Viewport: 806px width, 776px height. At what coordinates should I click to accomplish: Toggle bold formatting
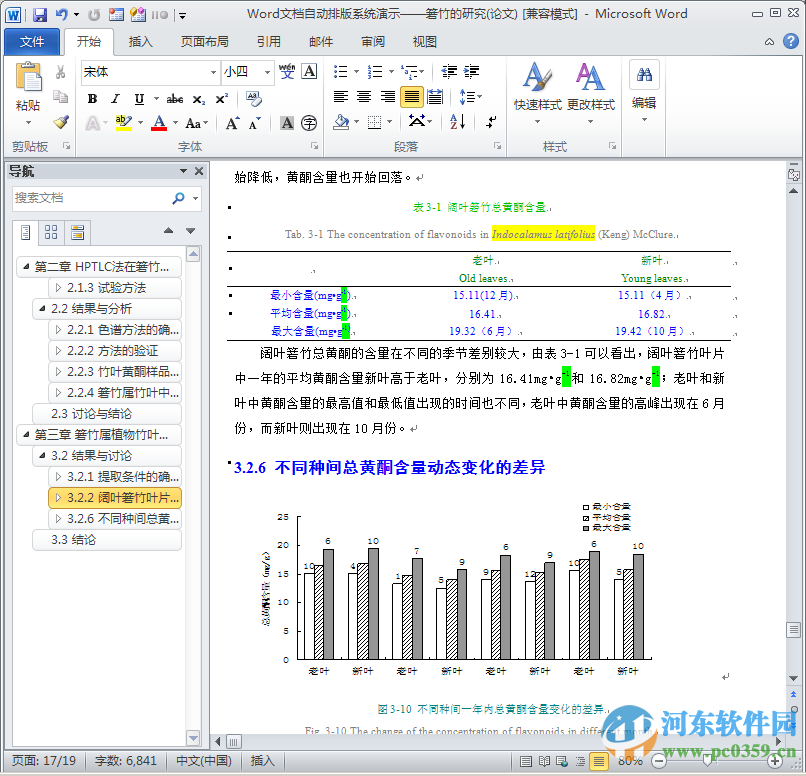[x=91, y=99]
